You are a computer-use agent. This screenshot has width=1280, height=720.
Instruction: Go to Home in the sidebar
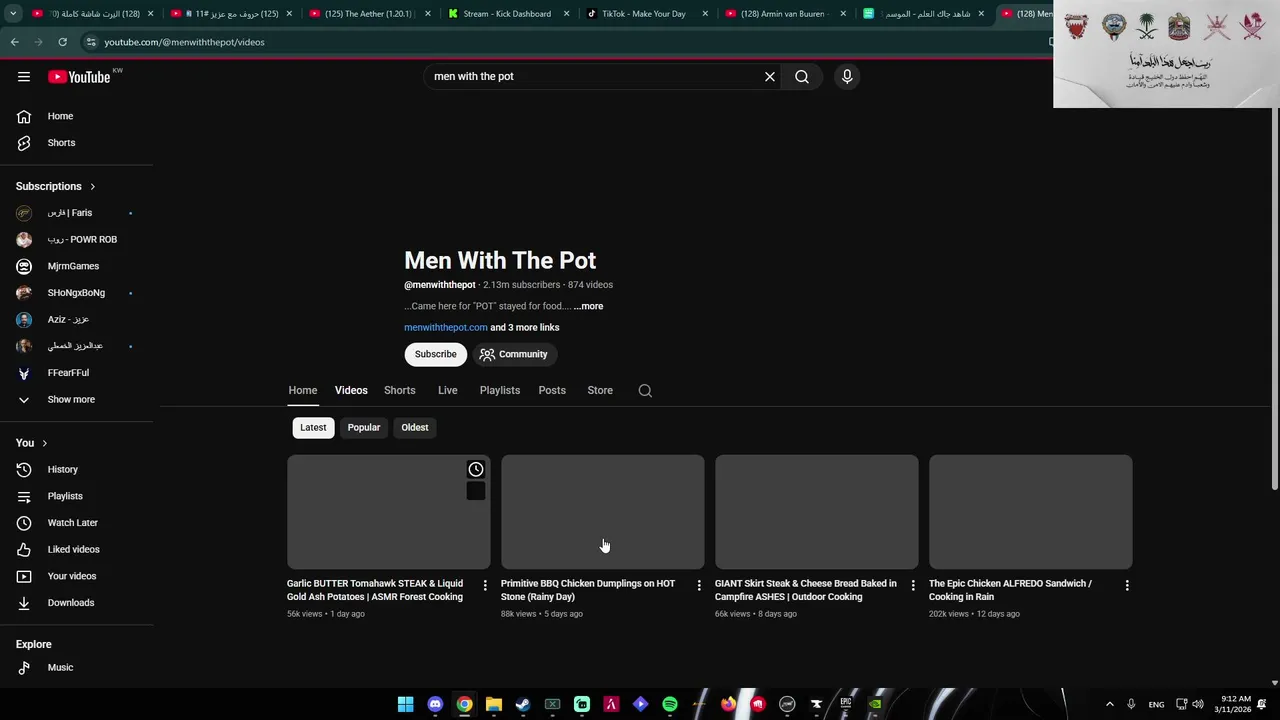(x=76, y=116)
